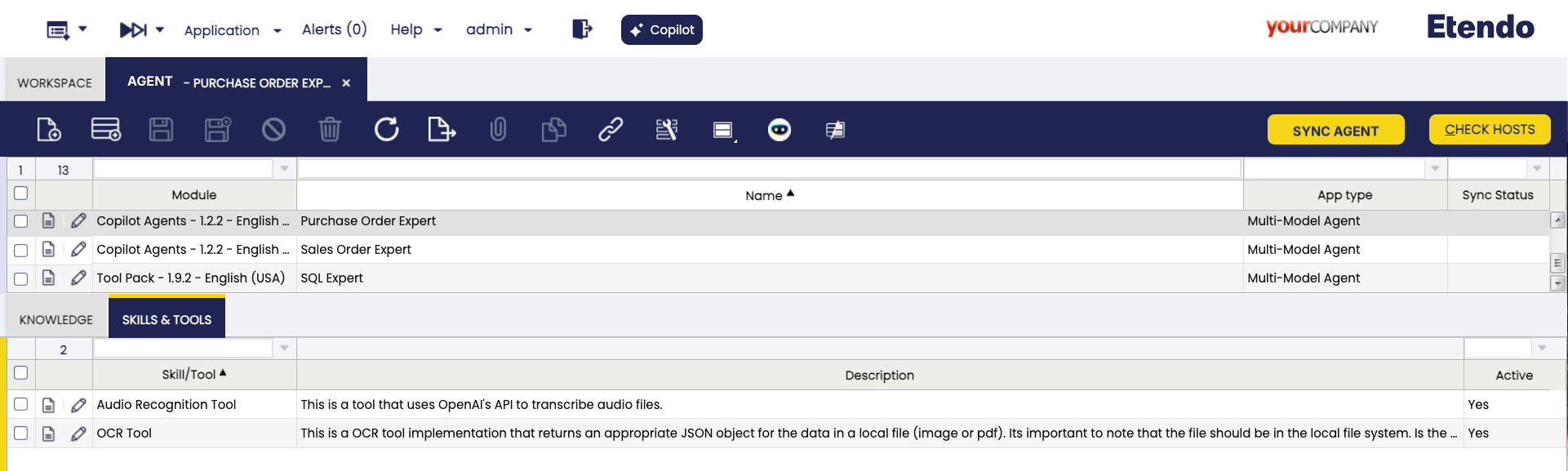Viewport: 1568px width, 471px height.
Task: Open Alerts (0) menu item
Action: click(x=335, y=29)
